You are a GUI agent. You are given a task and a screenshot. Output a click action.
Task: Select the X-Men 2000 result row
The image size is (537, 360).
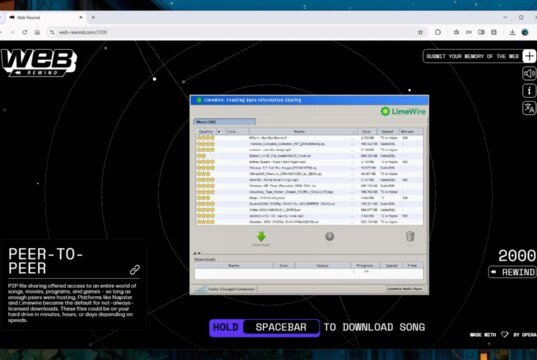(309, 210)
